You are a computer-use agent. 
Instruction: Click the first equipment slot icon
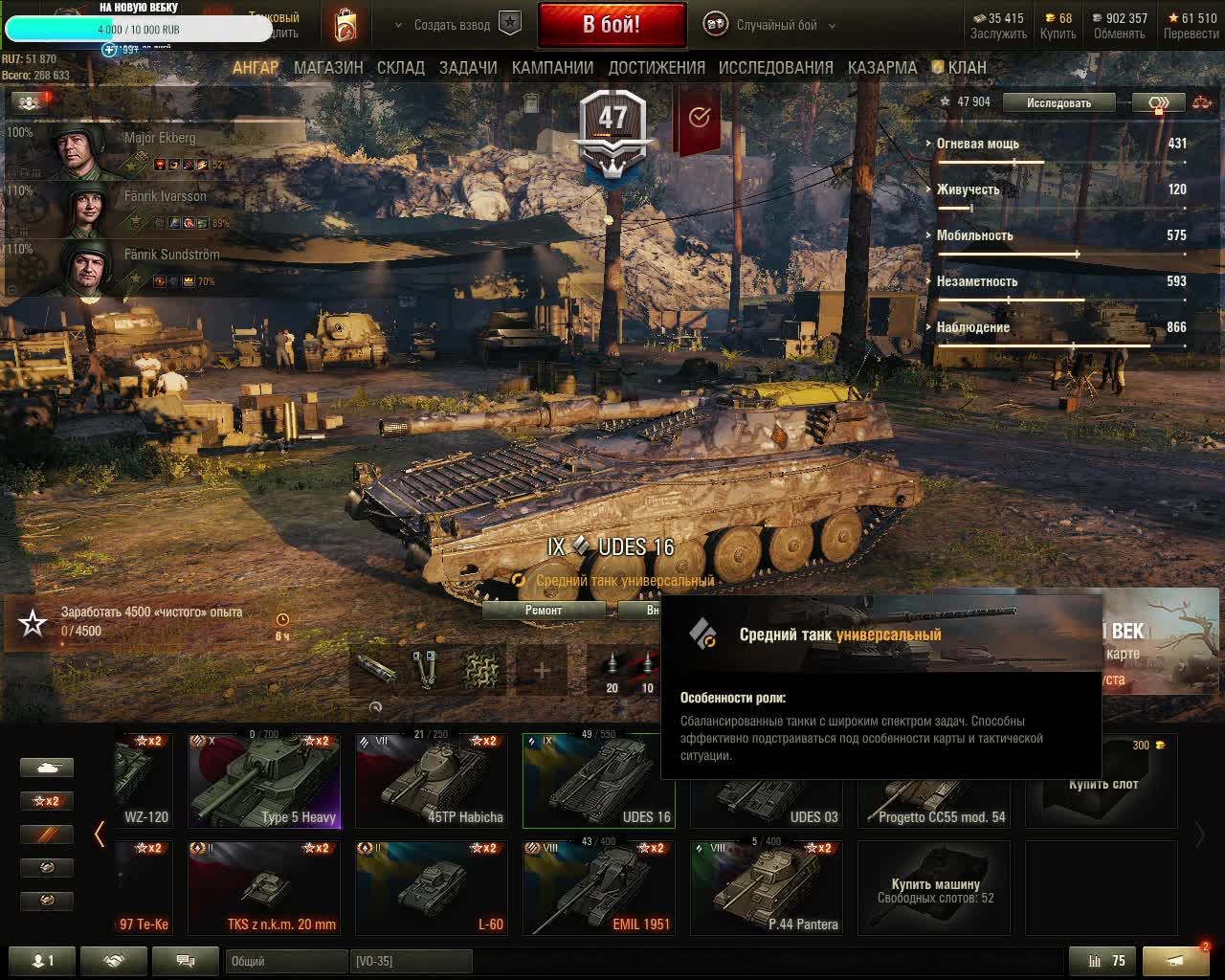pyautogui.click(x=376, y=669)
